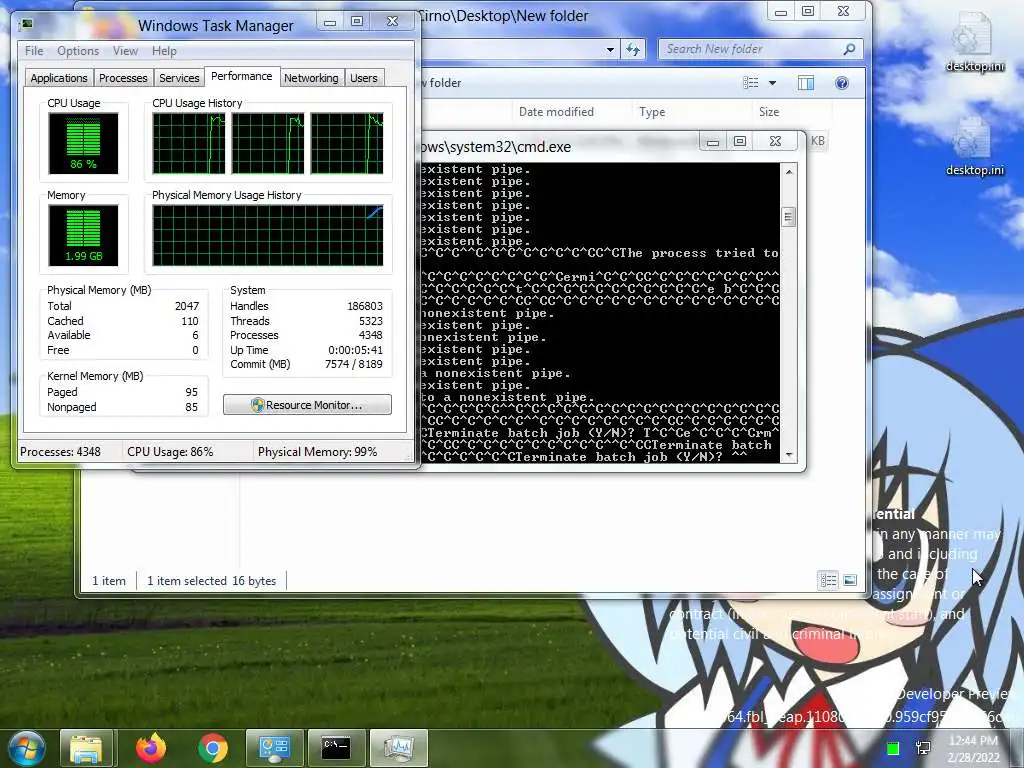Click the Total physical memory value 2047
The width and height of the screenshot is (1024, 768).
(187, 306)
